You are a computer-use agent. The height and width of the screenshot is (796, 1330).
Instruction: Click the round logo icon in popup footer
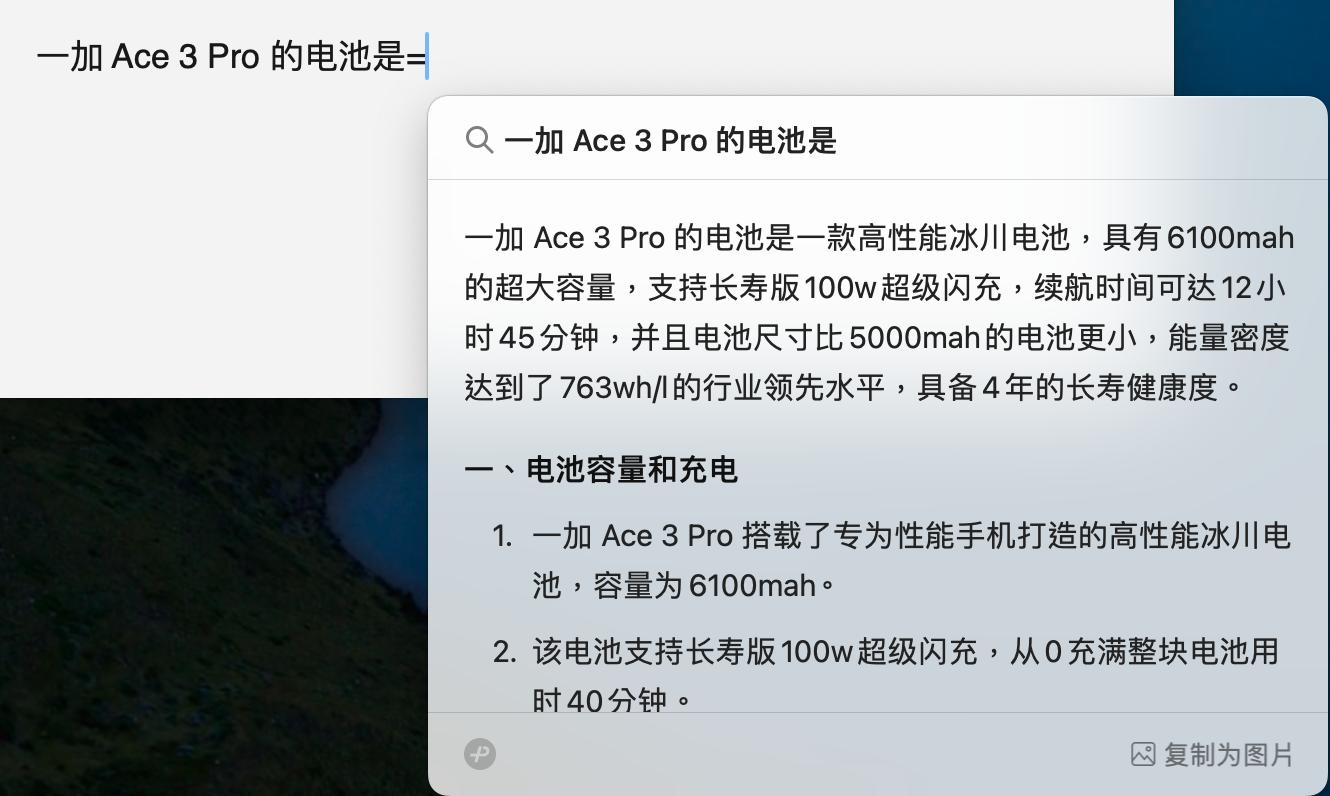[x=480, y=754]
